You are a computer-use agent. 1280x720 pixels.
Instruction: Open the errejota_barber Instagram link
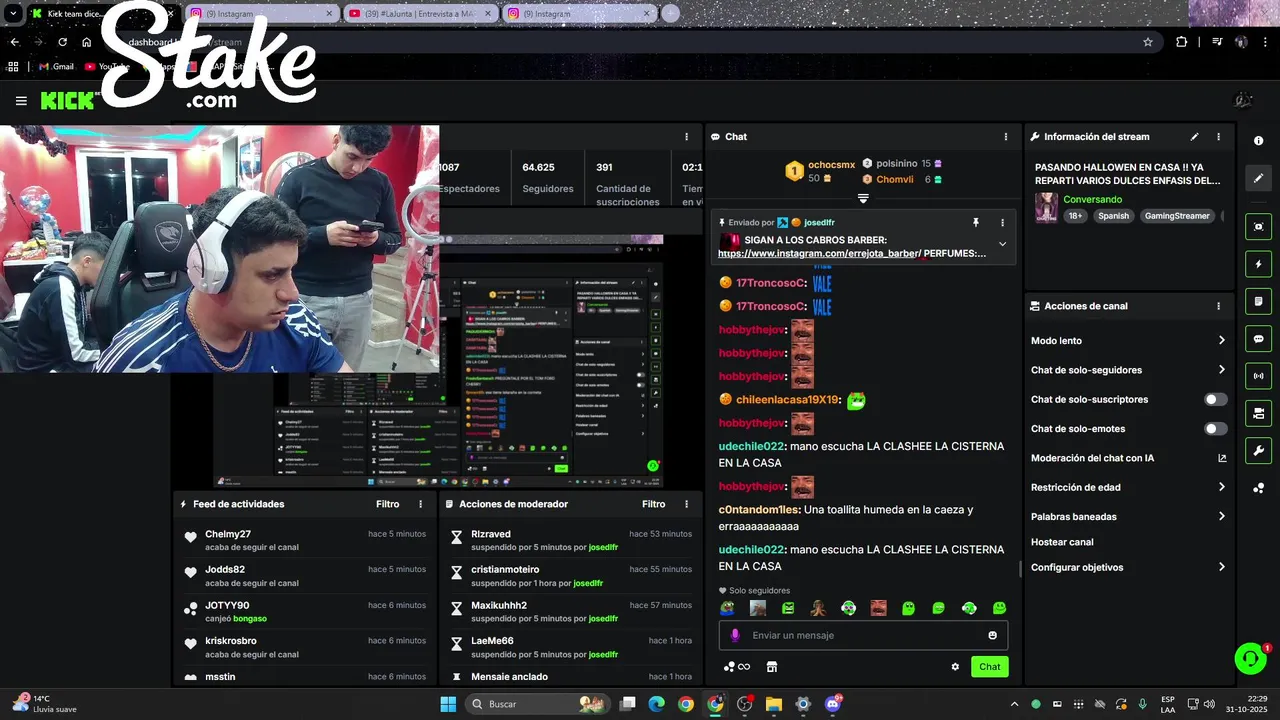coord(819,254)
